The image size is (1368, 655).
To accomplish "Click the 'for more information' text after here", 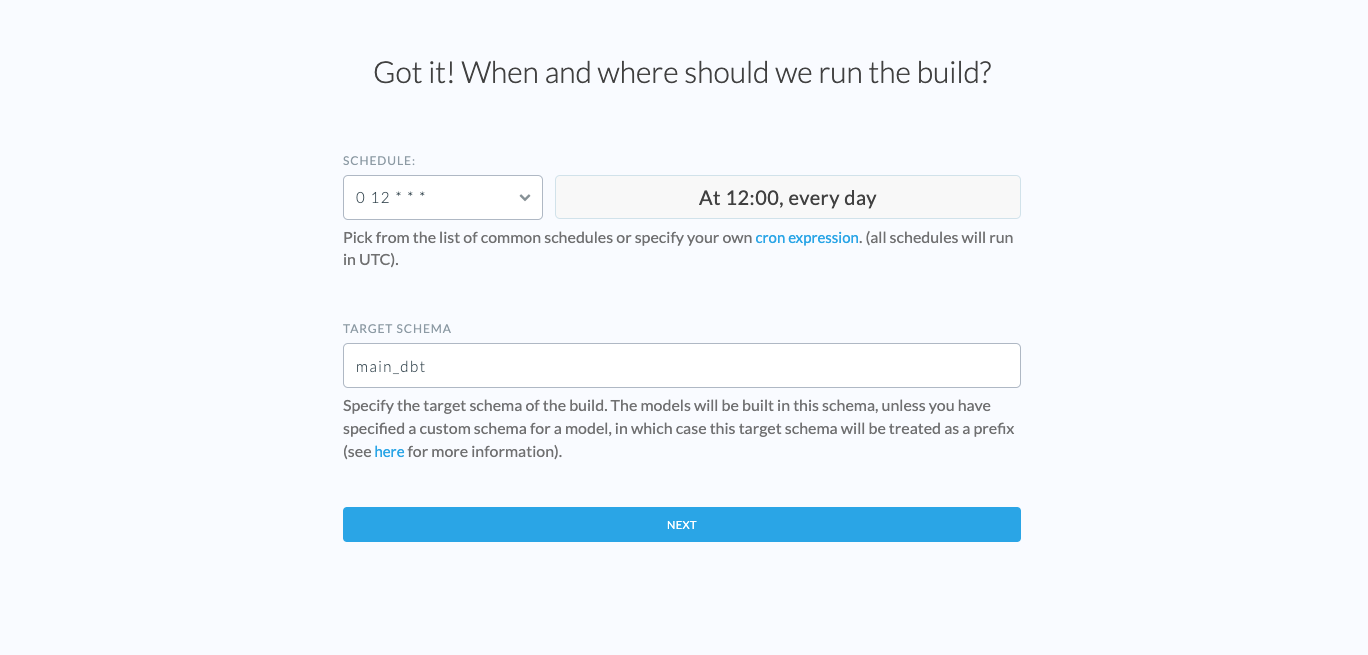I will coord(484,452).
